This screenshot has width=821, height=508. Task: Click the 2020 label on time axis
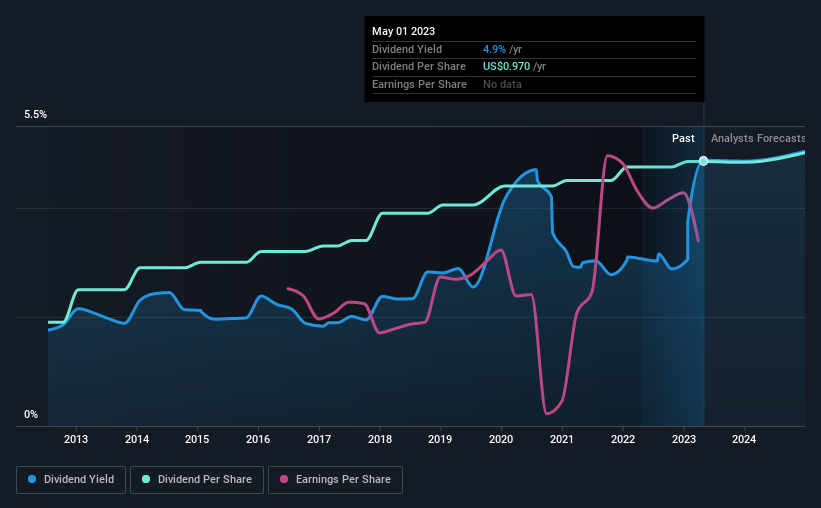point(501,440)
